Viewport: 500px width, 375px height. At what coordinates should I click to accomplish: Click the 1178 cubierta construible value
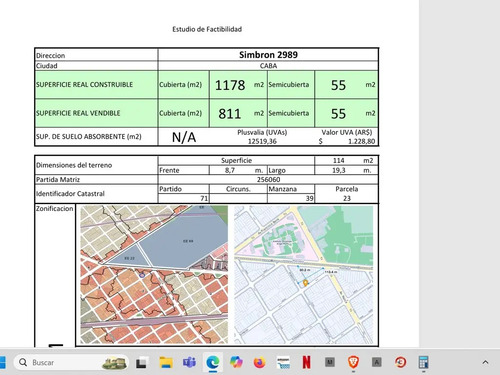point(230,85)
